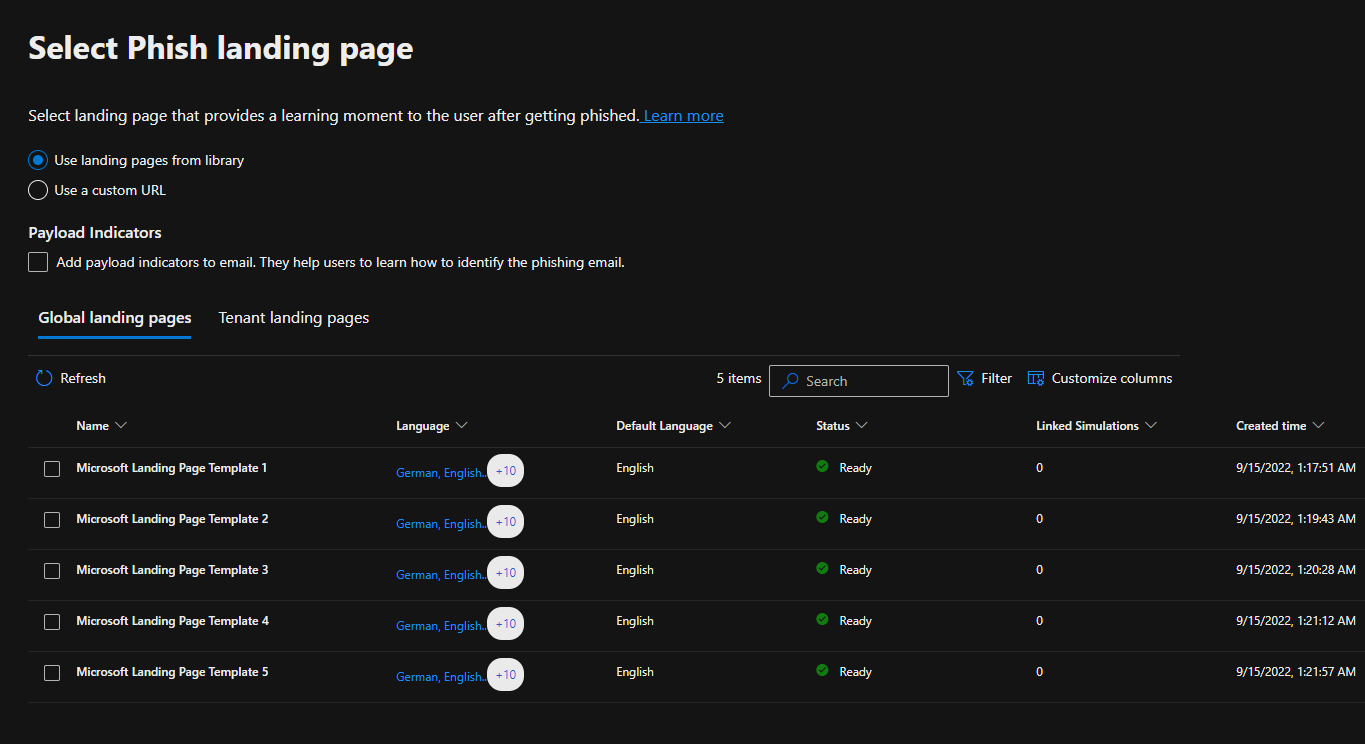This screenshot has height=744, width=1365.
Task: Click the green Ready status icon for Template 2
Action: [x=822, y=518]
